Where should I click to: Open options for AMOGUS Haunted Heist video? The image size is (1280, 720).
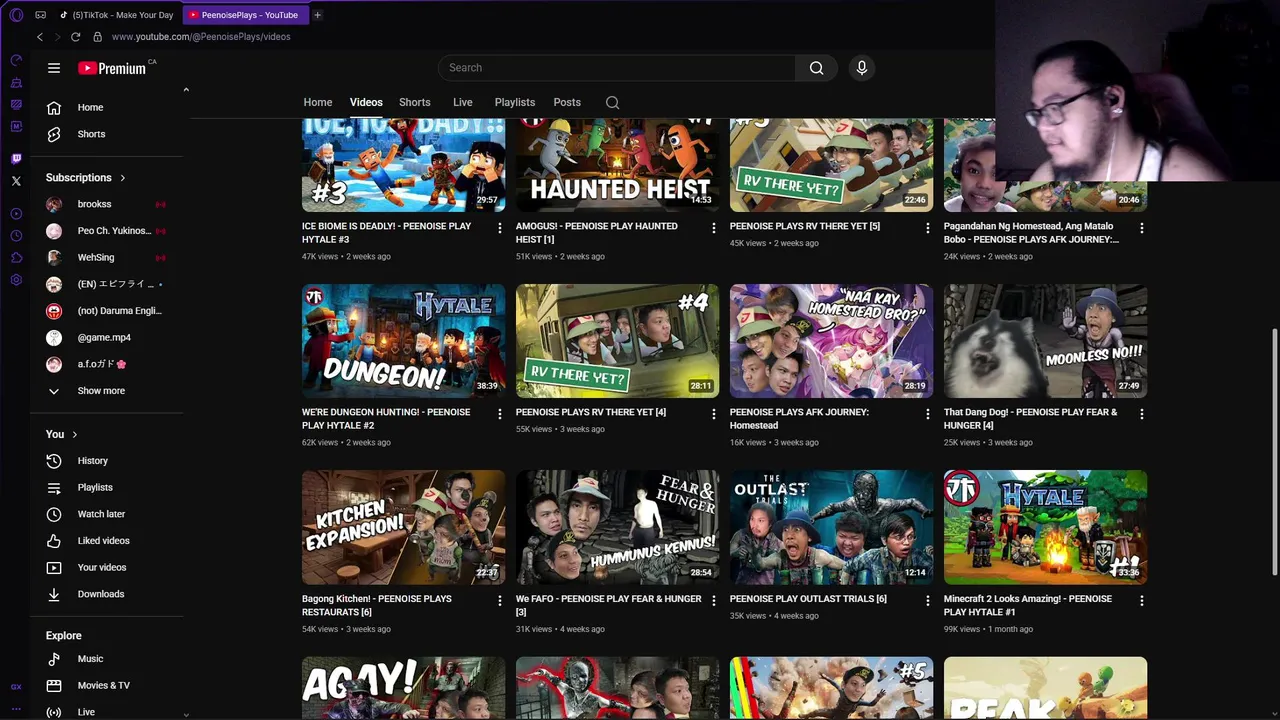point(714,228)
